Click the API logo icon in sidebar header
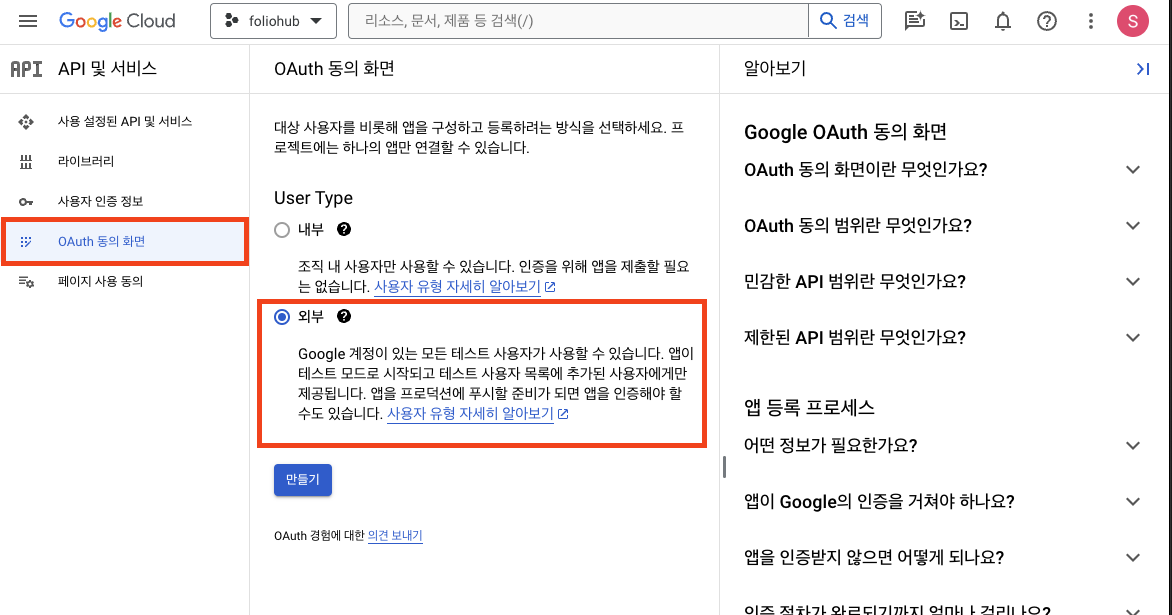Viewport: 1172px width, 615px height. pos(26,69)
